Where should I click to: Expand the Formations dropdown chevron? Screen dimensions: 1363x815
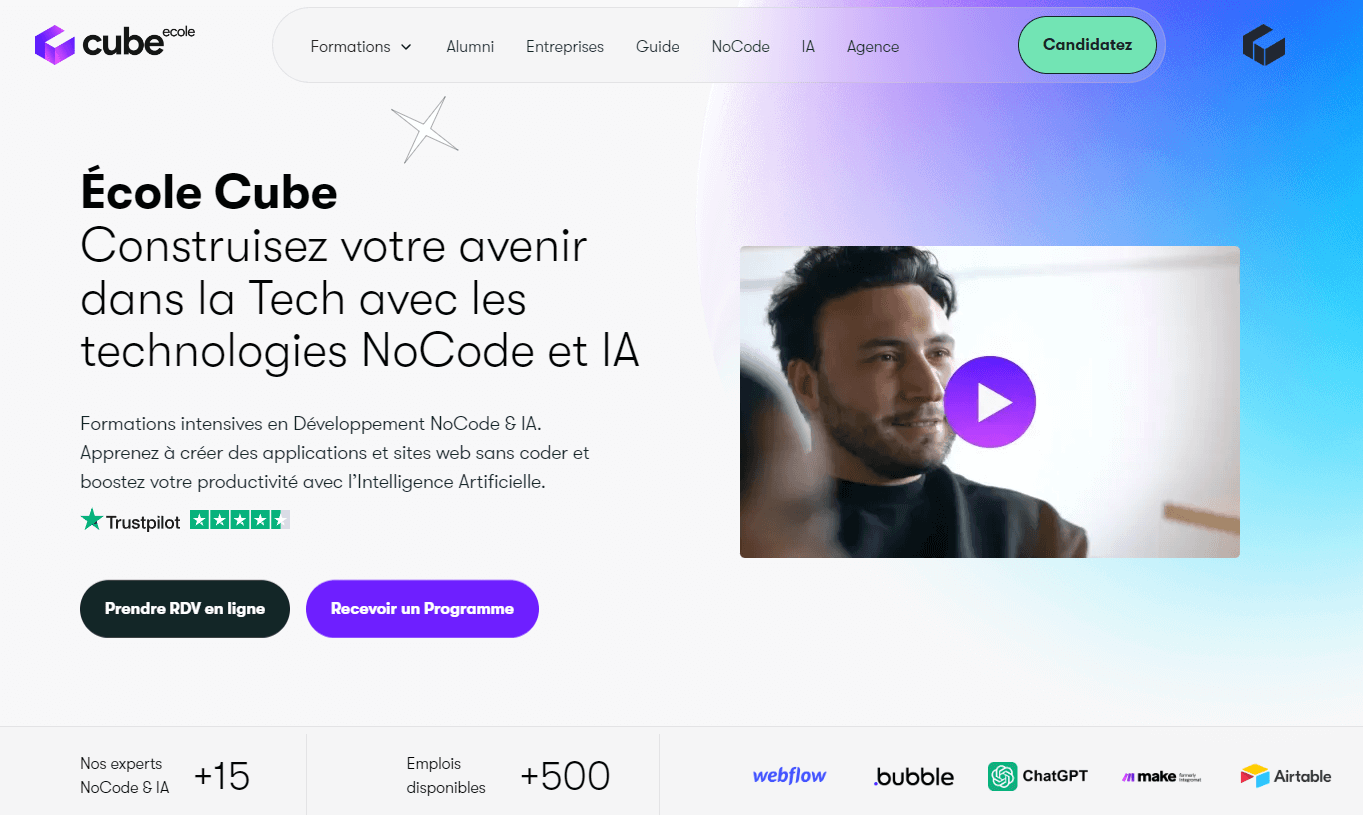tap(406, 47)
